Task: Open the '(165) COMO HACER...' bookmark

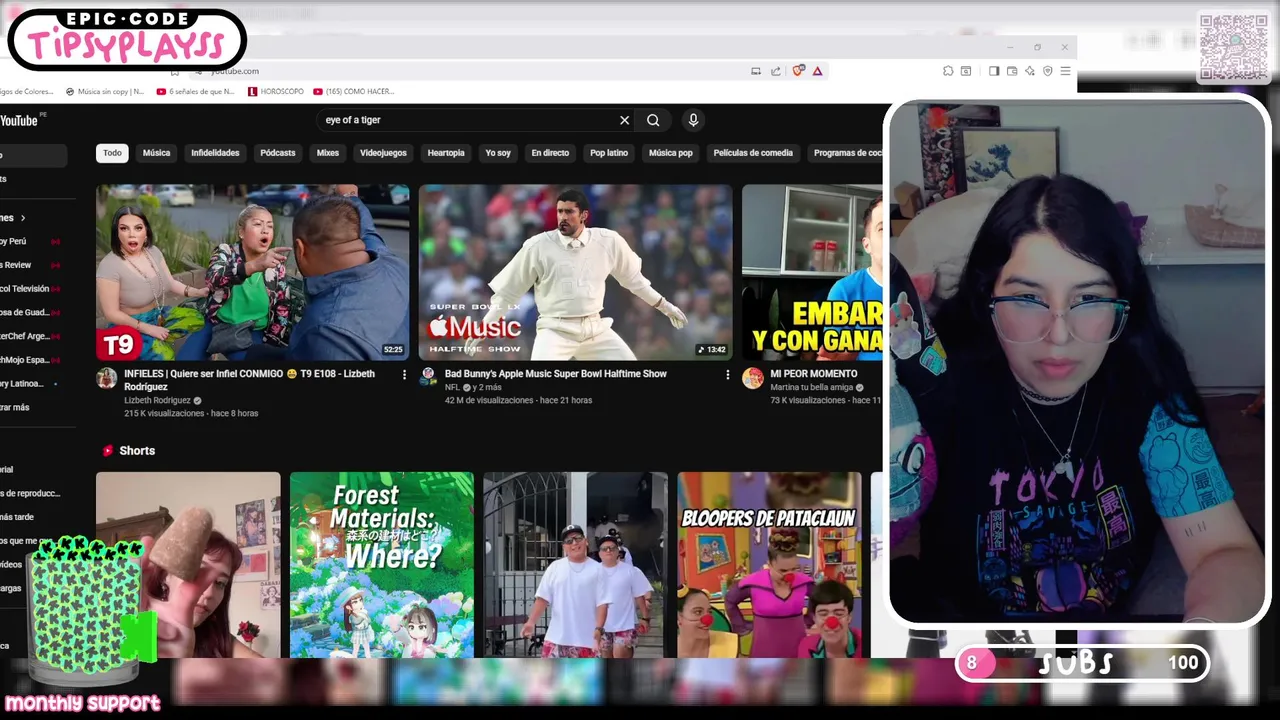Action: (354, 91)
